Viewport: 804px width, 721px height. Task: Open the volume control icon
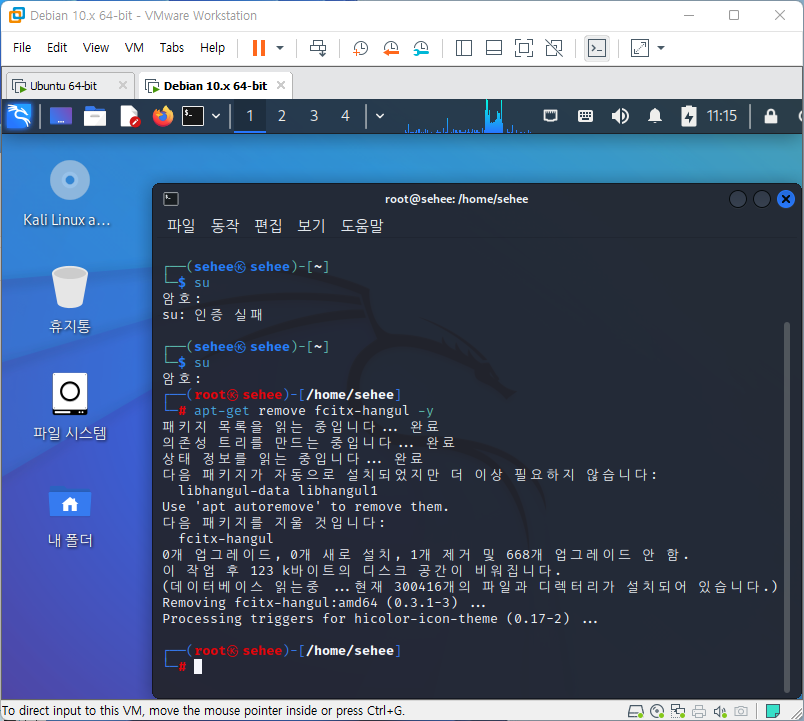coord(620,116)
